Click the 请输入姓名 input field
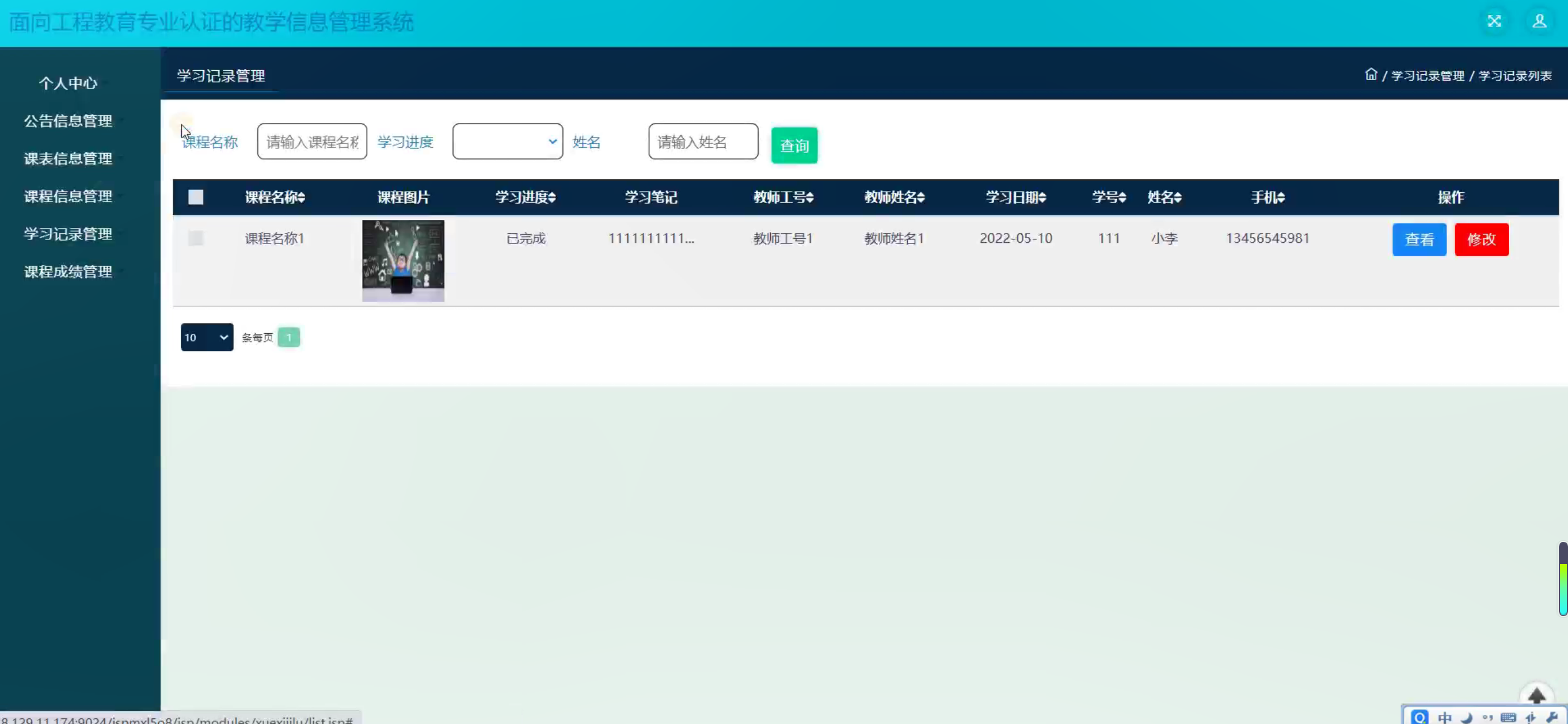The height and width of the screenshot is (724, 1568). (x=703, y=142)
